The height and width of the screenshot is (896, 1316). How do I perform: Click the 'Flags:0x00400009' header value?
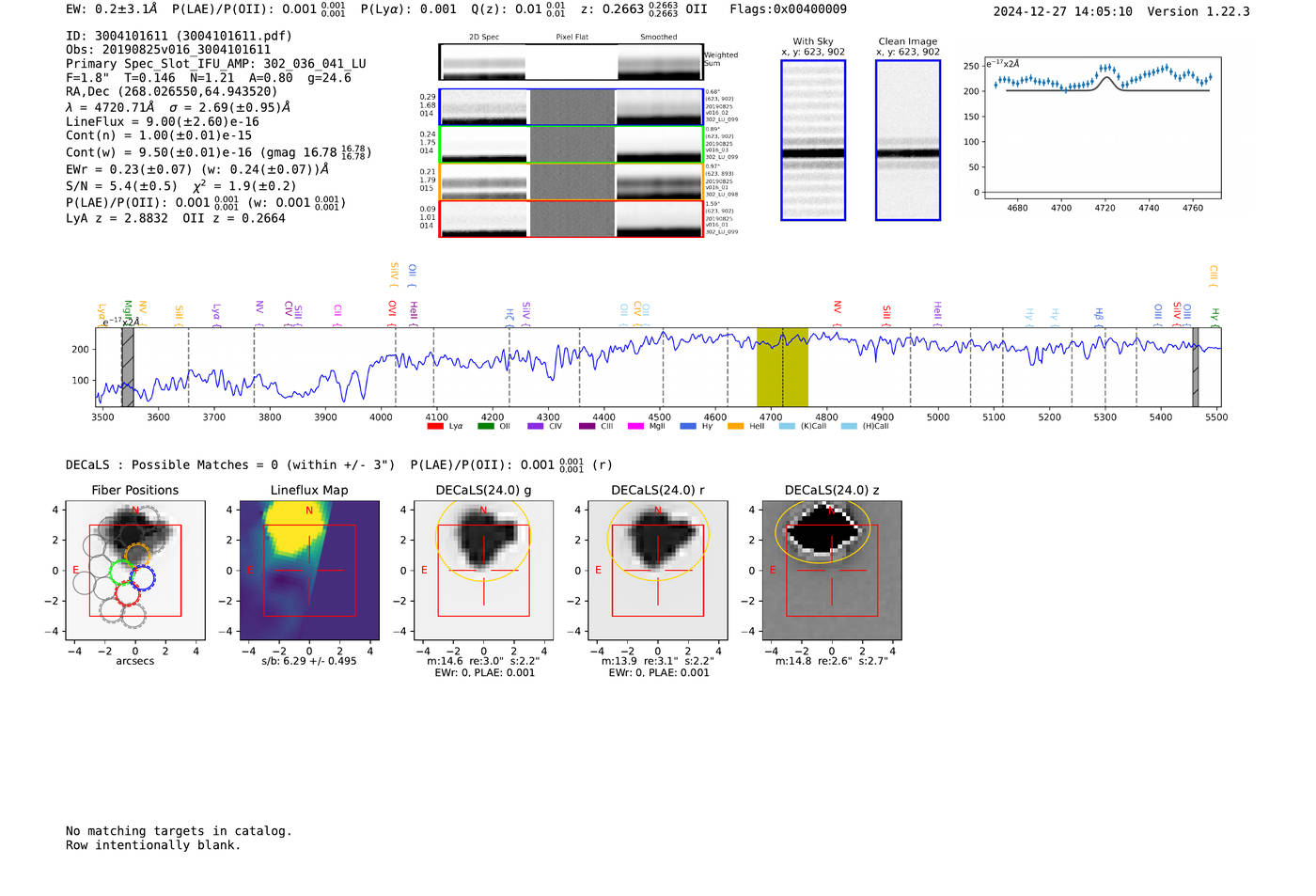click(788, 9)
